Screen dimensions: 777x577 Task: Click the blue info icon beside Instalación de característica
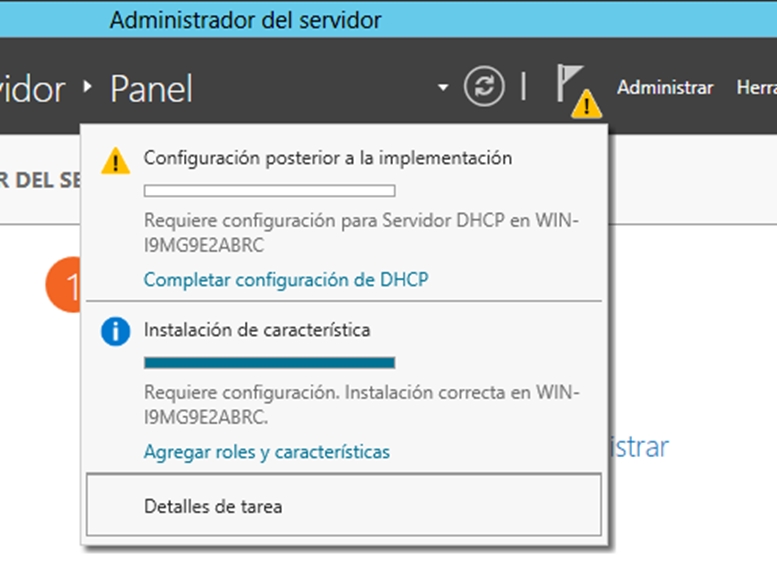click(x=116, y=332)
